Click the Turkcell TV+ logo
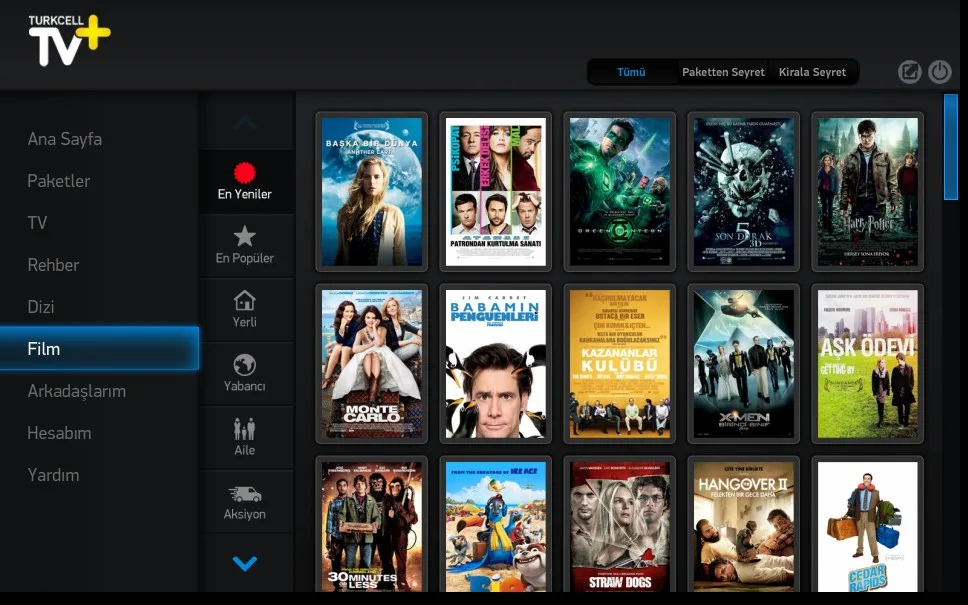968x605 pixels. (69, 40)
